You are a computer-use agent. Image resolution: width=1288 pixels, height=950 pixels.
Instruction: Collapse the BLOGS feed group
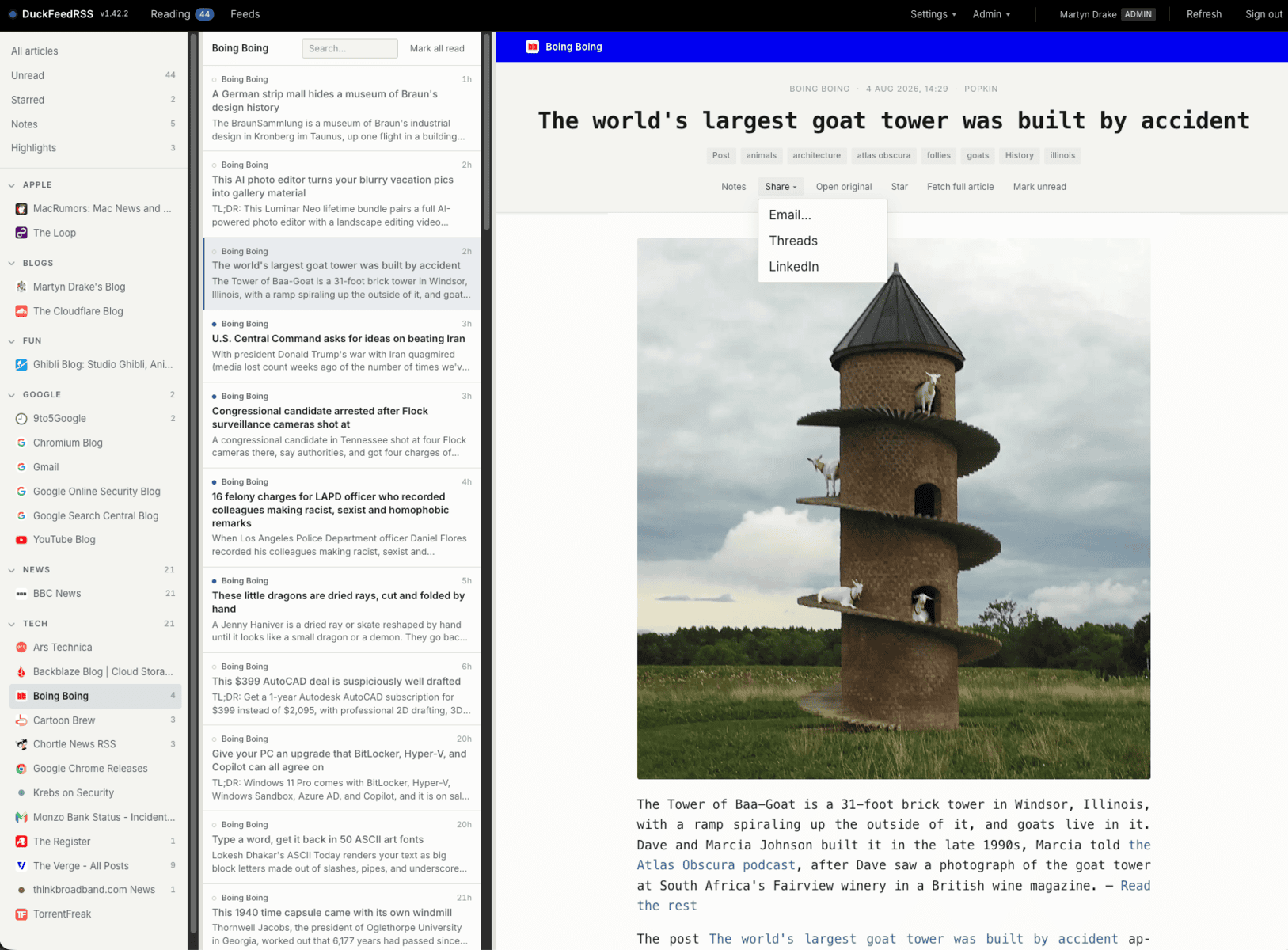tap(12, 263)
